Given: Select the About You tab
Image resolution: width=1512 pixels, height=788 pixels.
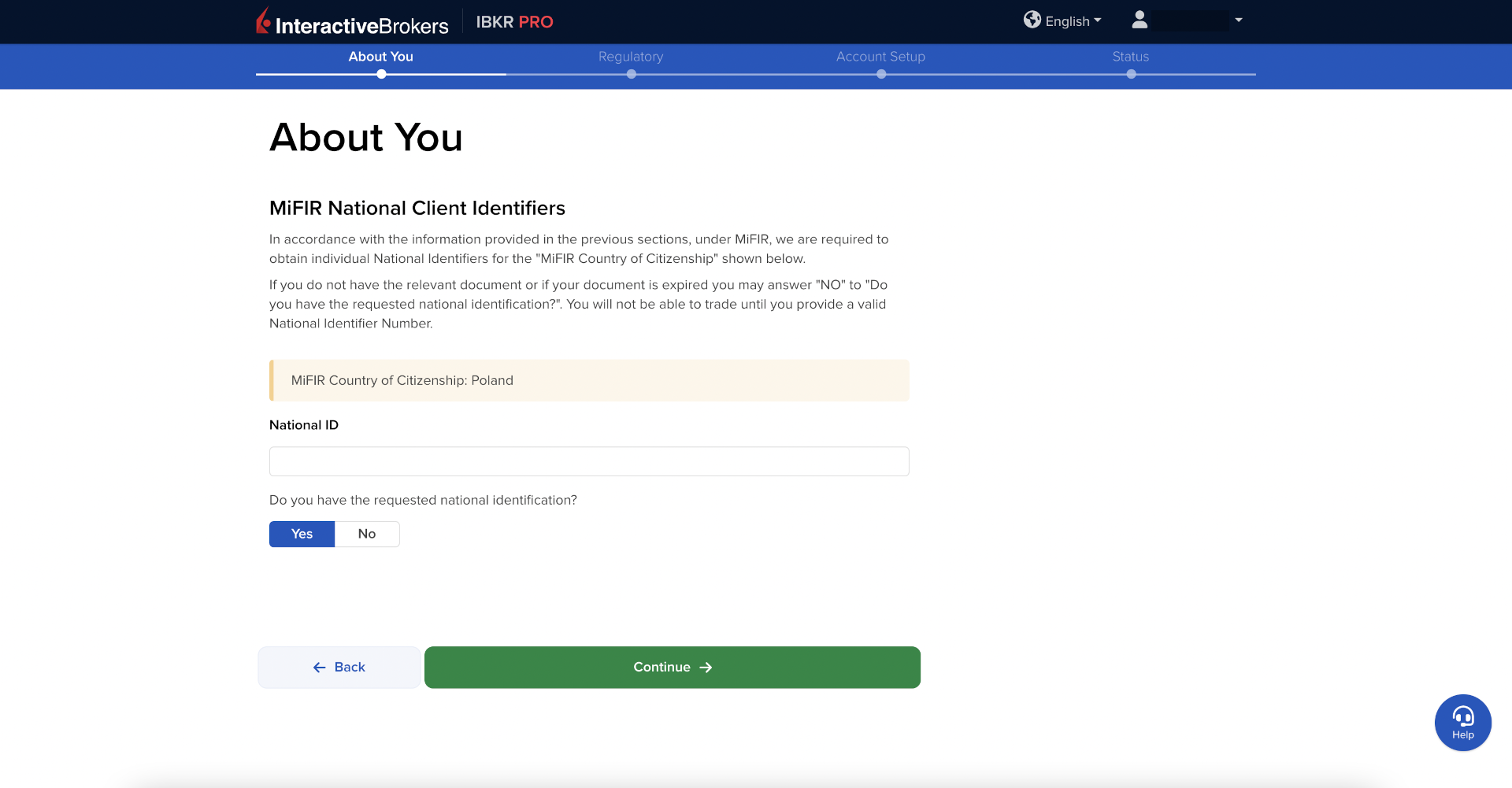Looking at the screenshot, I should coord(381,57).
